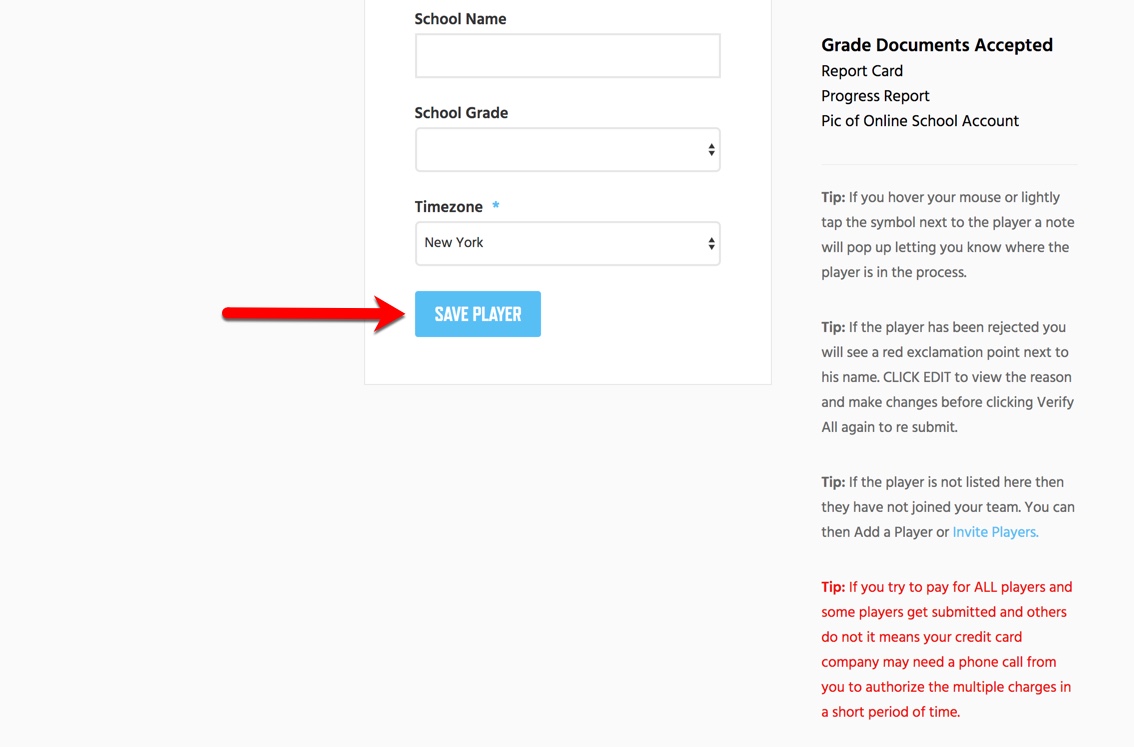1134x747 pixels.
Task: Click the School Grade label
Action: (461, 113)
